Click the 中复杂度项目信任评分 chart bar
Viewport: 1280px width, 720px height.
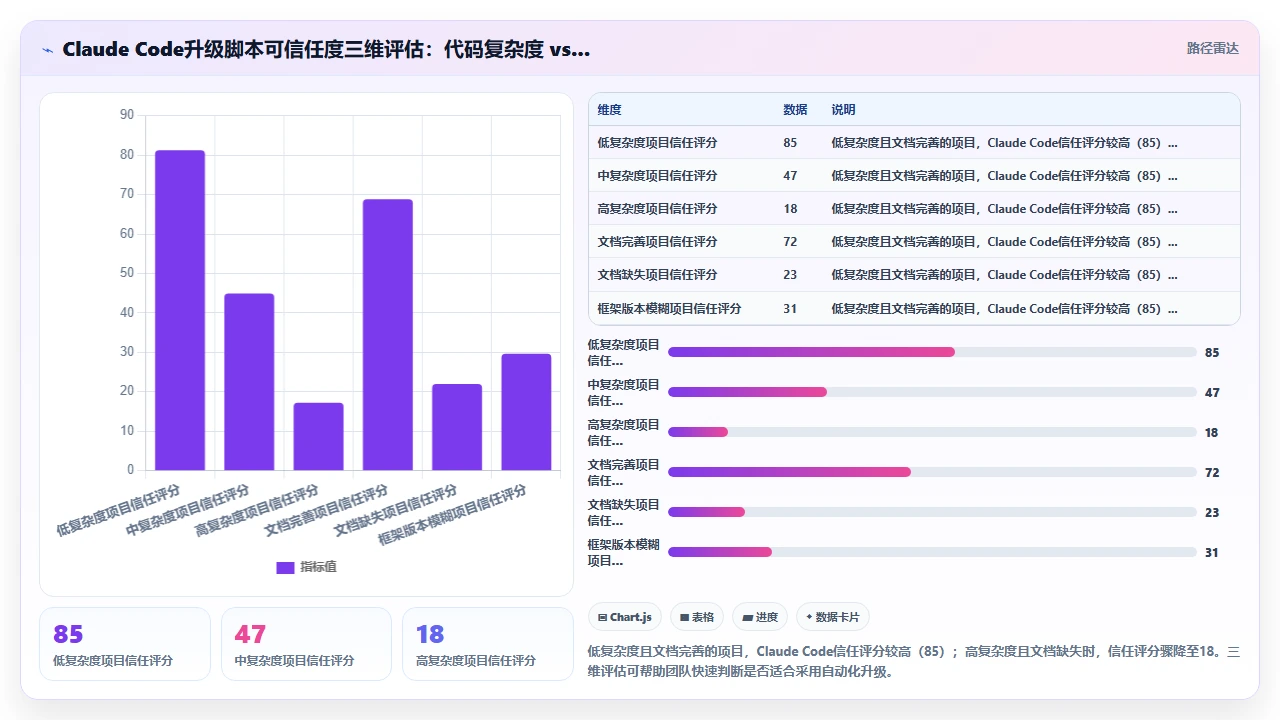pyautogui.click(x=249, y=381)
